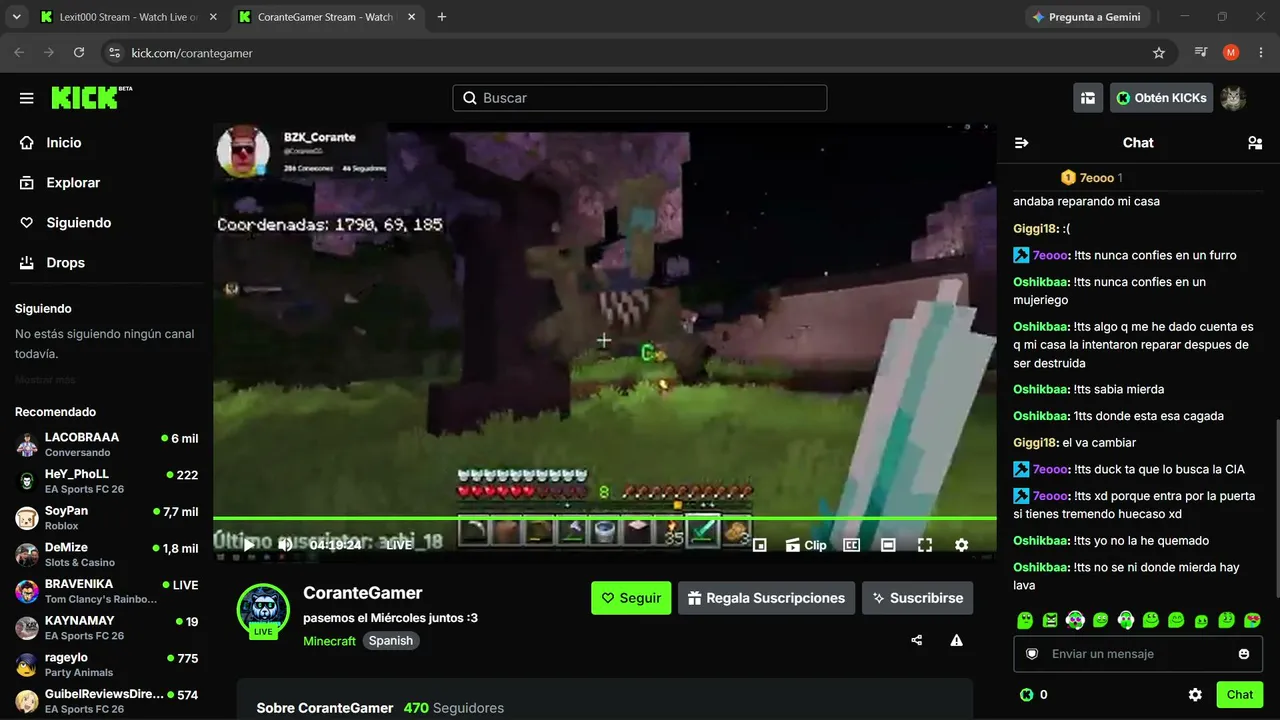Reload the page
1280x720 pixels.
point(79,53)
